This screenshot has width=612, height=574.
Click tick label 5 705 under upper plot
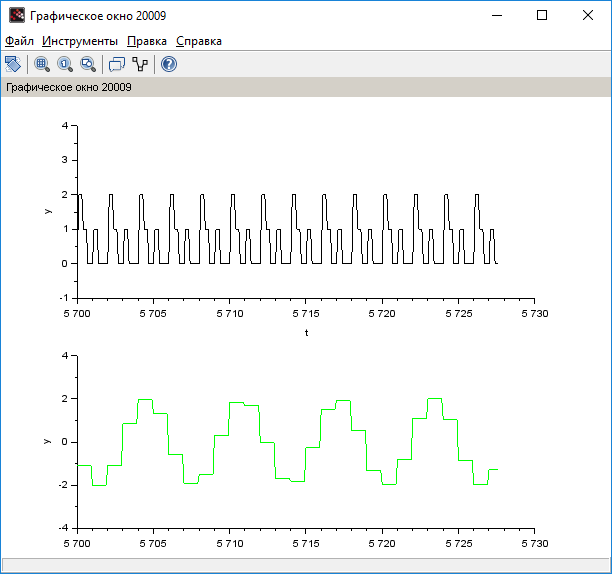(x=153, y=314)
